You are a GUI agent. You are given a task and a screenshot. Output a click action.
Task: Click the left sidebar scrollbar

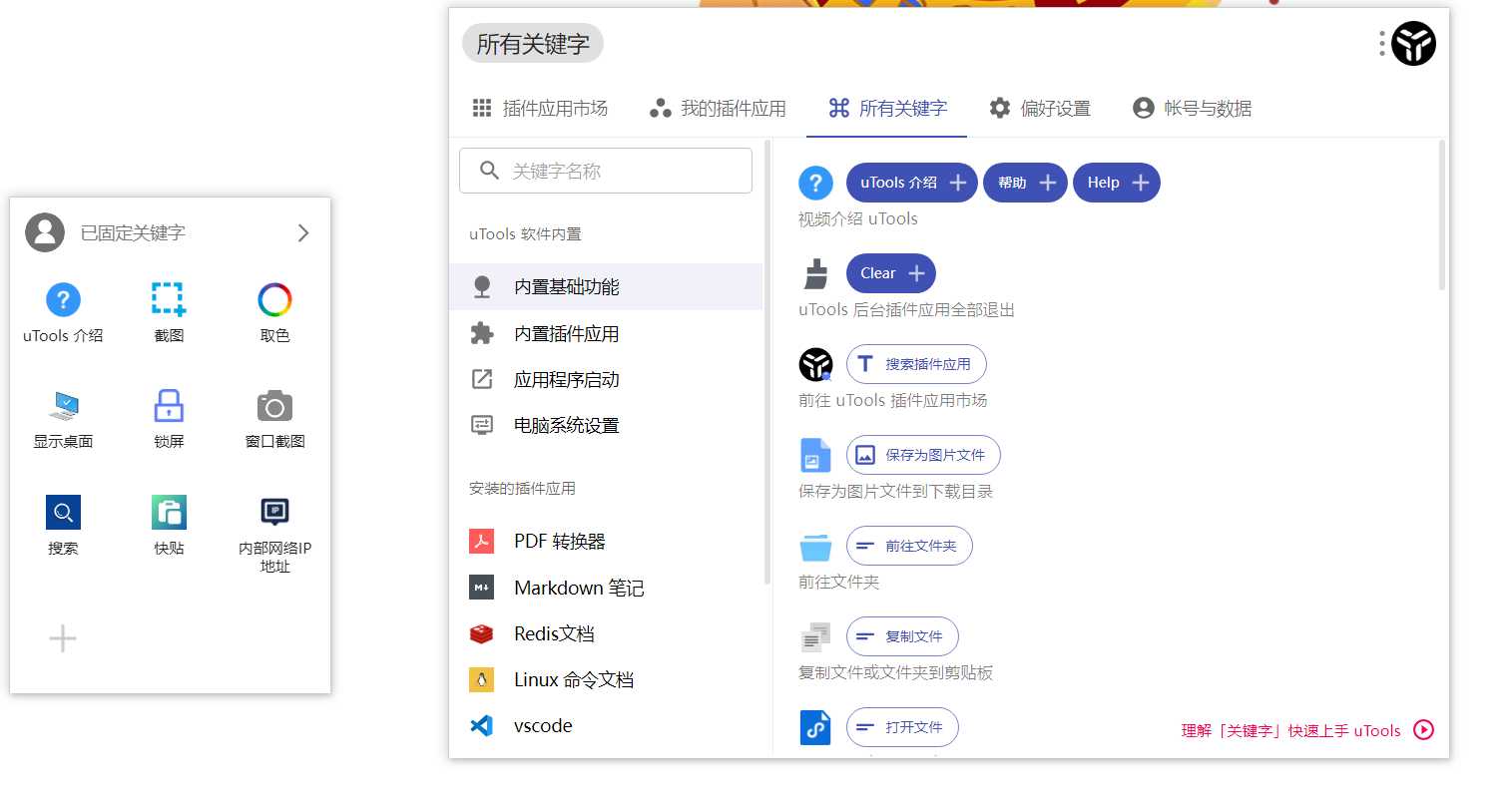(767, 364)
